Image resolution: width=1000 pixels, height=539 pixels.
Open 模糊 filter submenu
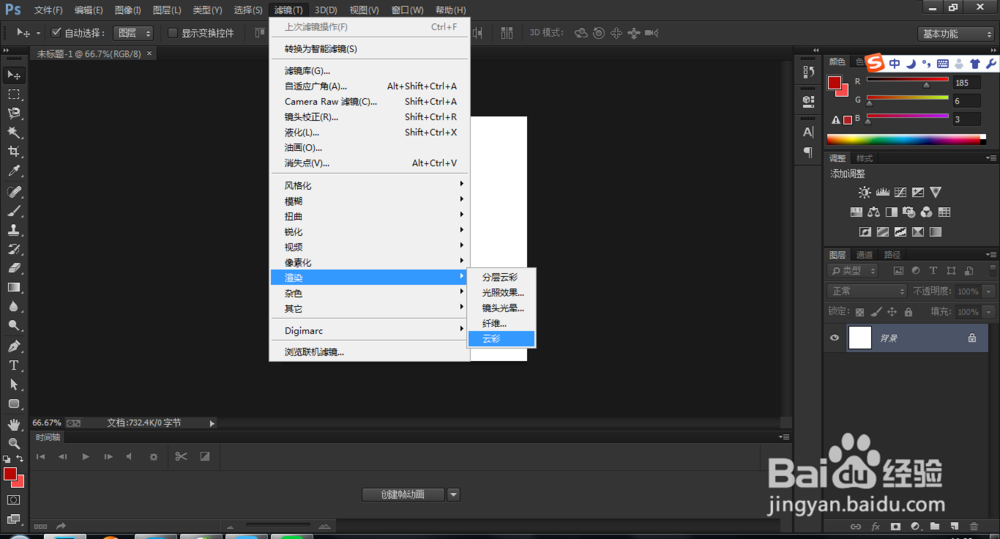pos(369,201)
